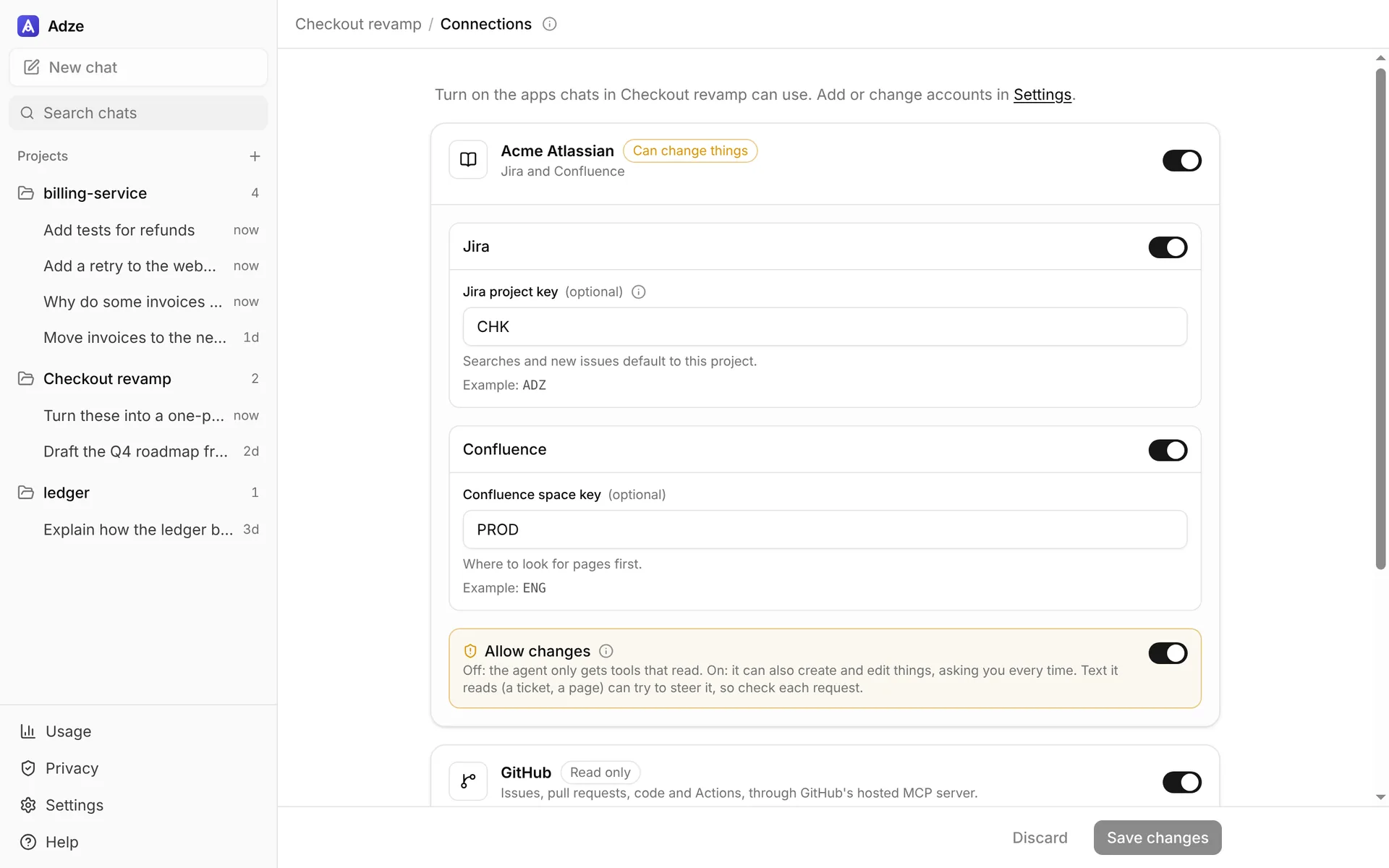Click the magnifier icon in Search chats
The height and width of the screenshot is (868, 1389).
(x=27, y=113)
